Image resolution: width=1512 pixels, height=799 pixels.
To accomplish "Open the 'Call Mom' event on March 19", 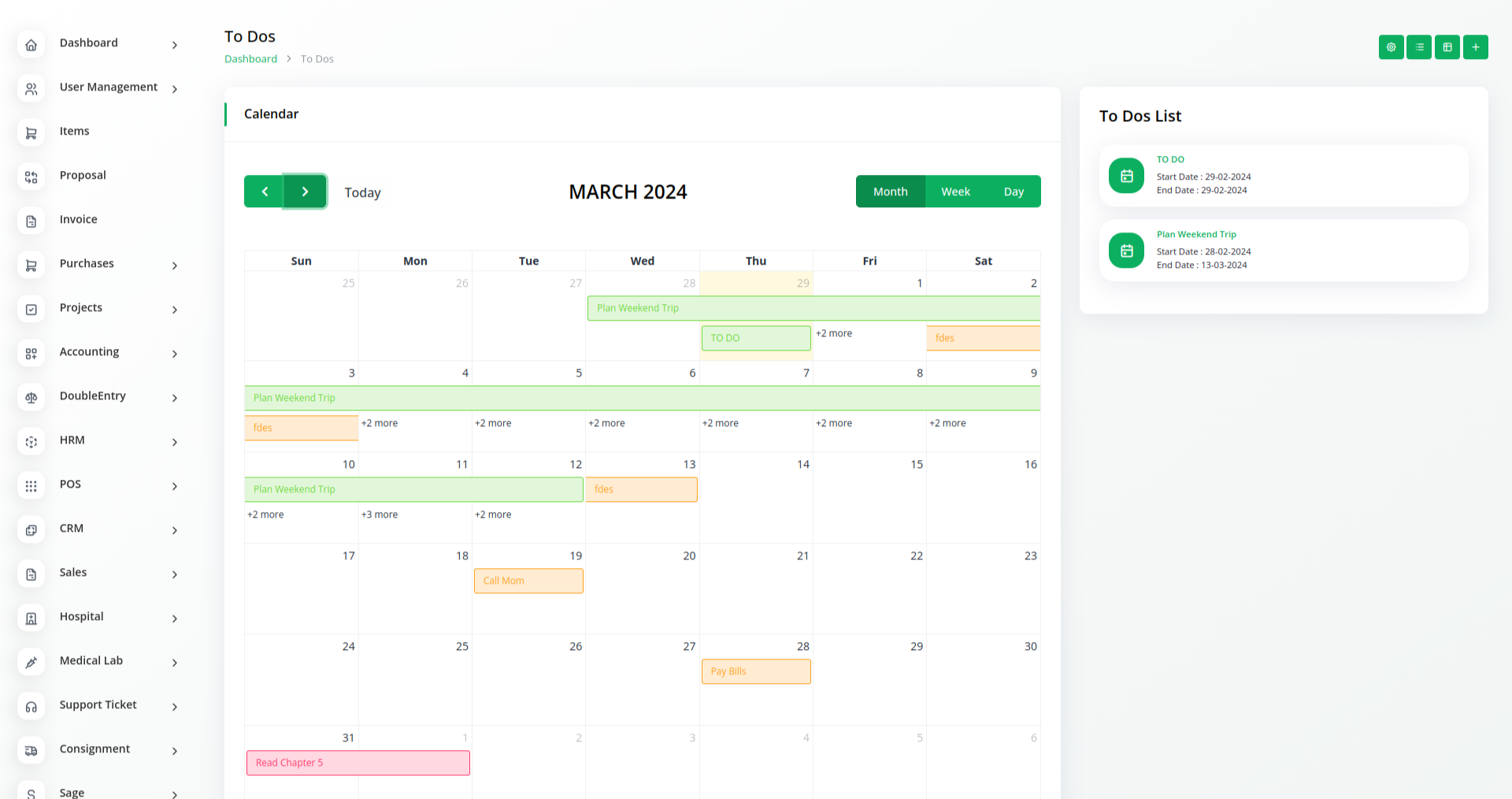I will (x=528, y=581).
